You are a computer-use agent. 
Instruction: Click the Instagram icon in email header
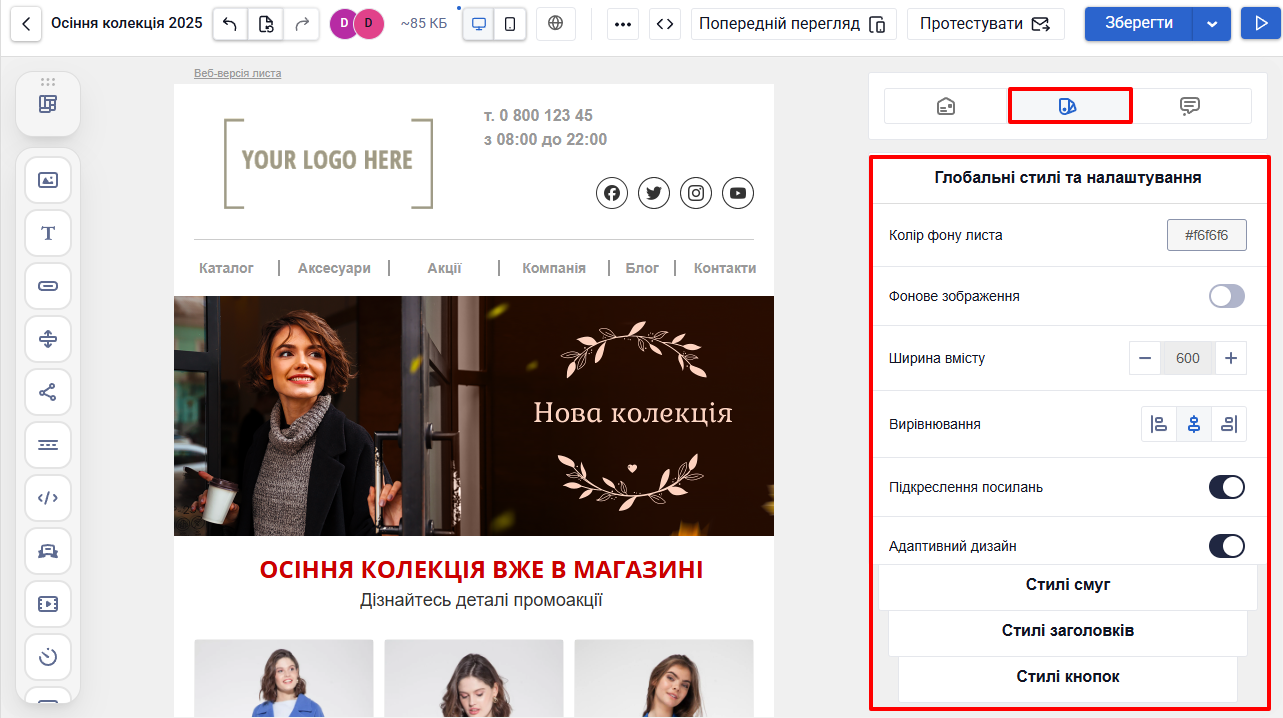click(696, 193)
